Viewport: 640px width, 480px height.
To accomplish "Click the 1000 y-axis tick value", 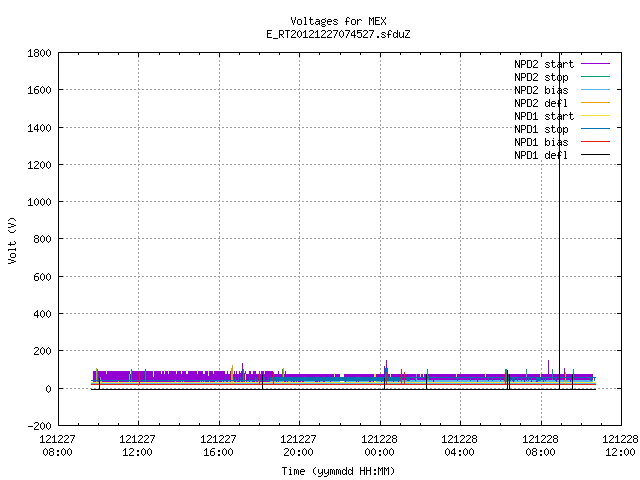I will [x=39, y=202].
